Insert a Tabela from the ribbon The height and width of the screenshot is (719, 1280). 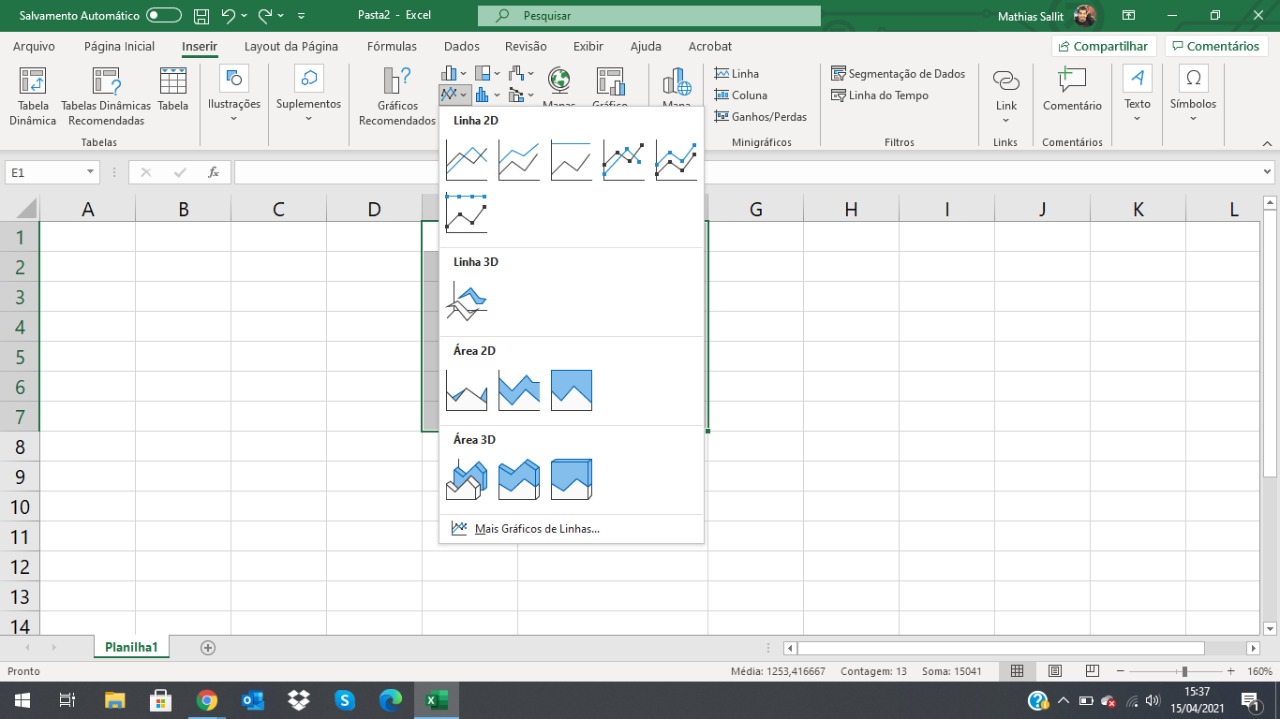[173, 90]
